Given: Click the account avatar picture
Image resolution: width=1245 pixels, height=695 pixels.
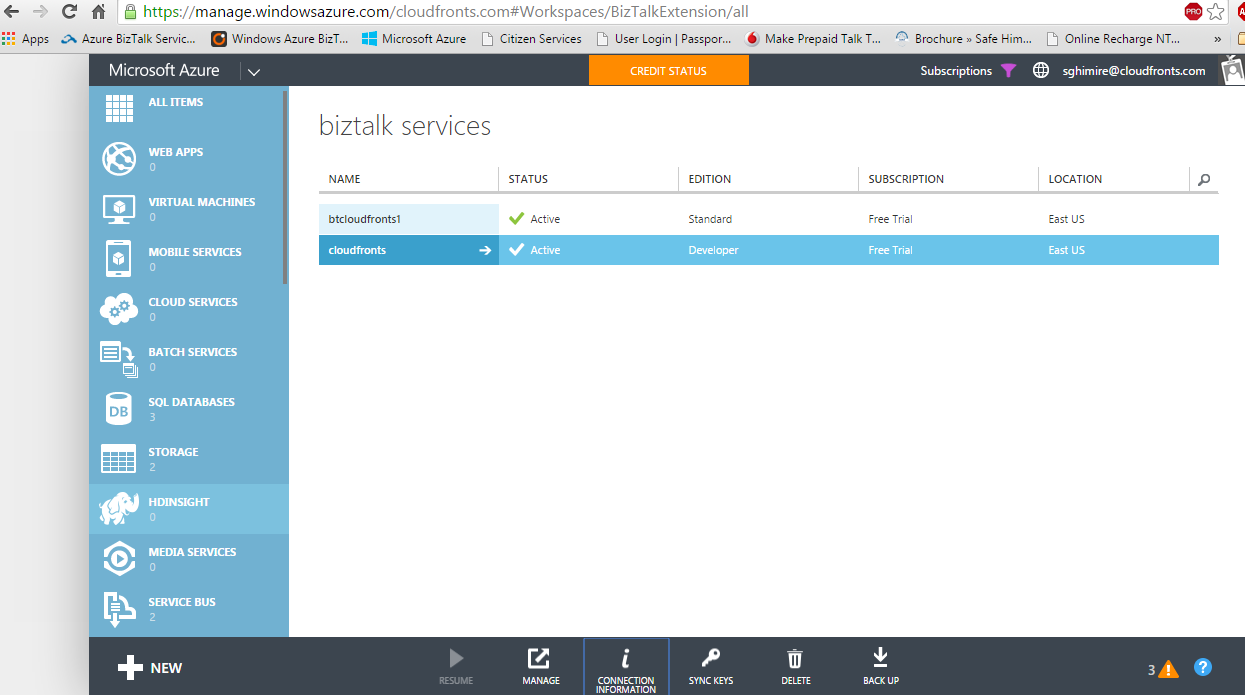Looking at the screenshot, I should point(1233,71).
